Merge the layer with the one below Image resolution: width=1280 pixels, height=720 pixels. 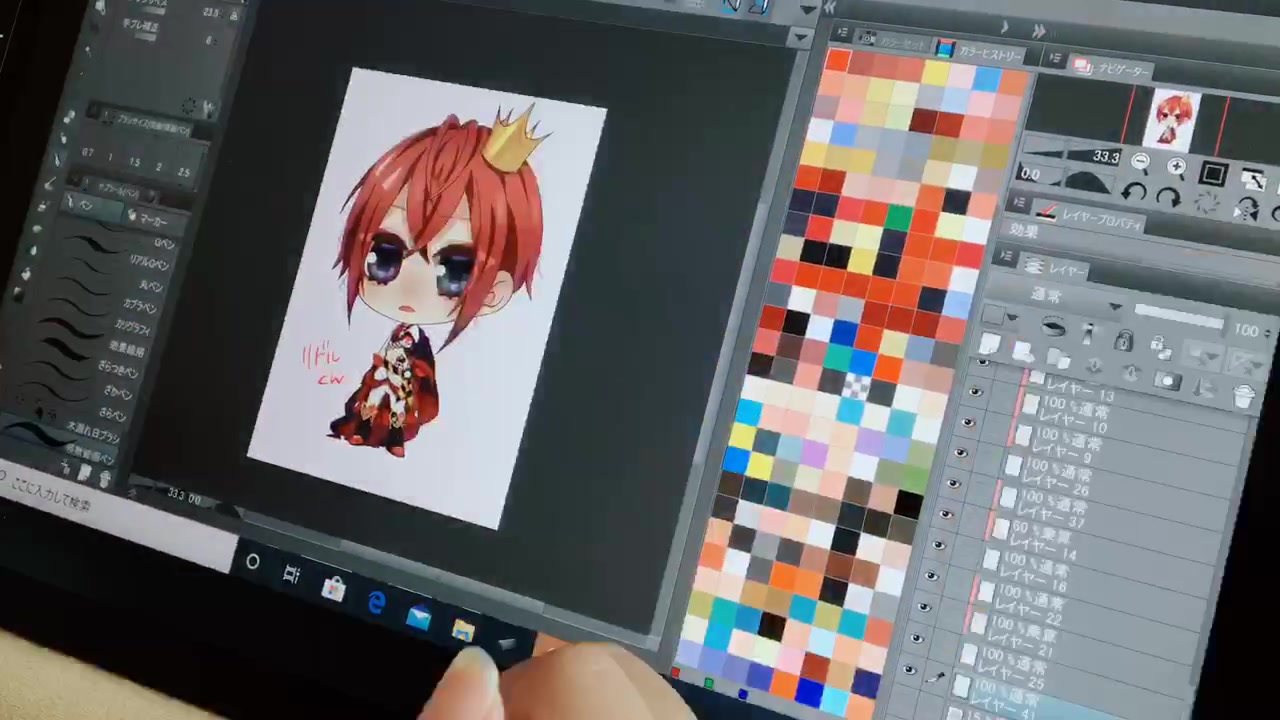[1129, 373]
